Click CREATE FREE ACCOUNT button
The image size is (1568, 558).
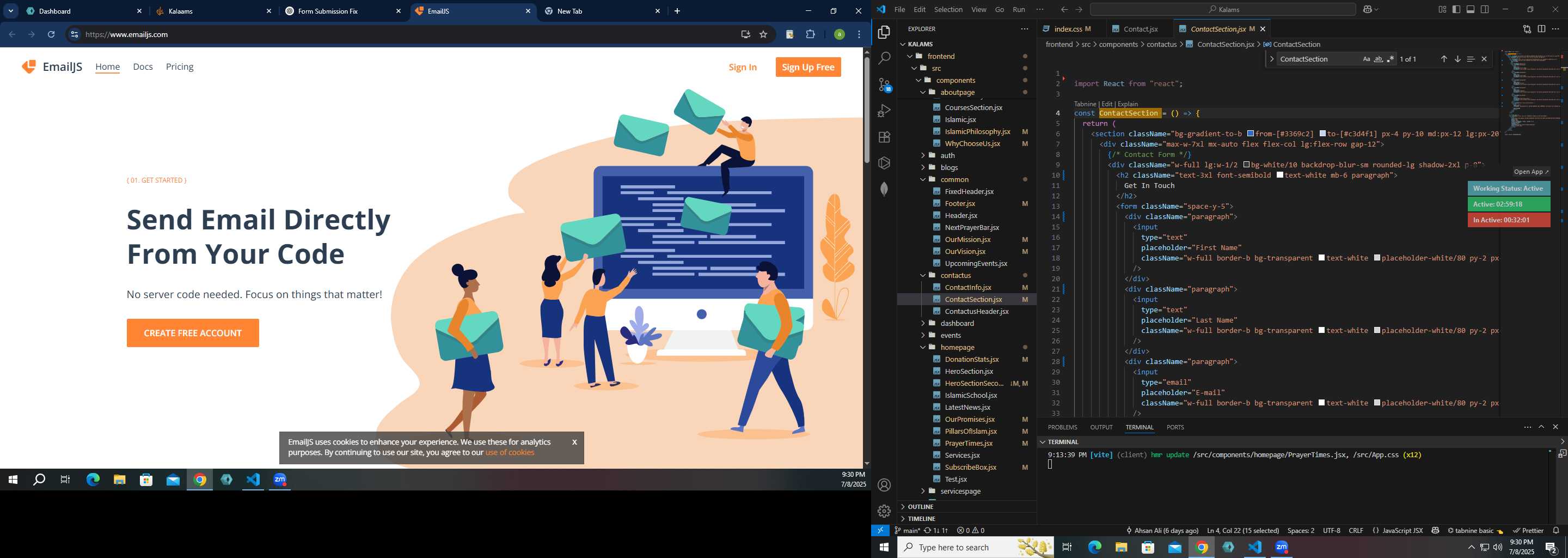click(193, 333)
